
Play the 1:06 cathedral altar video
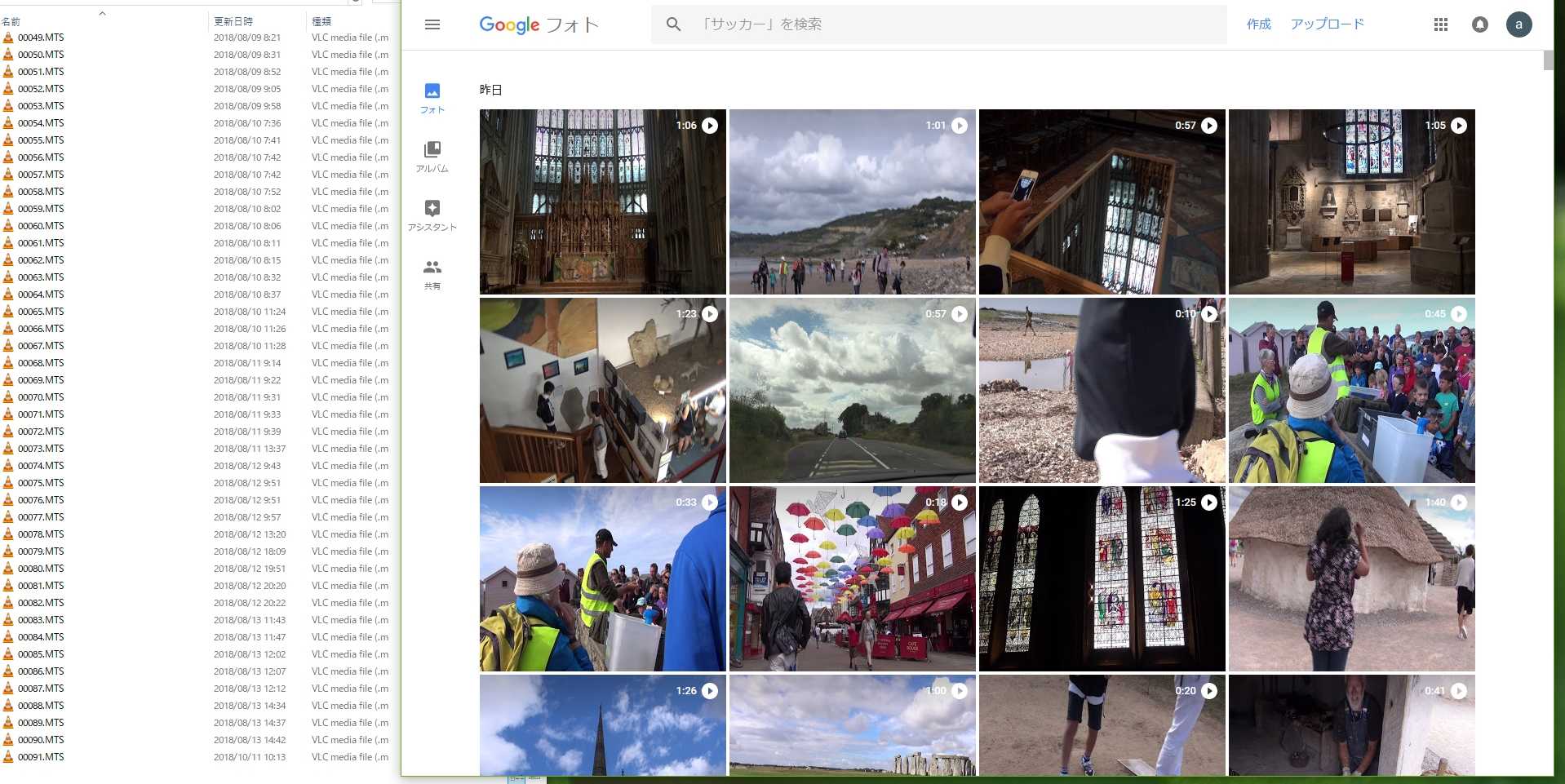pos(602,202)
